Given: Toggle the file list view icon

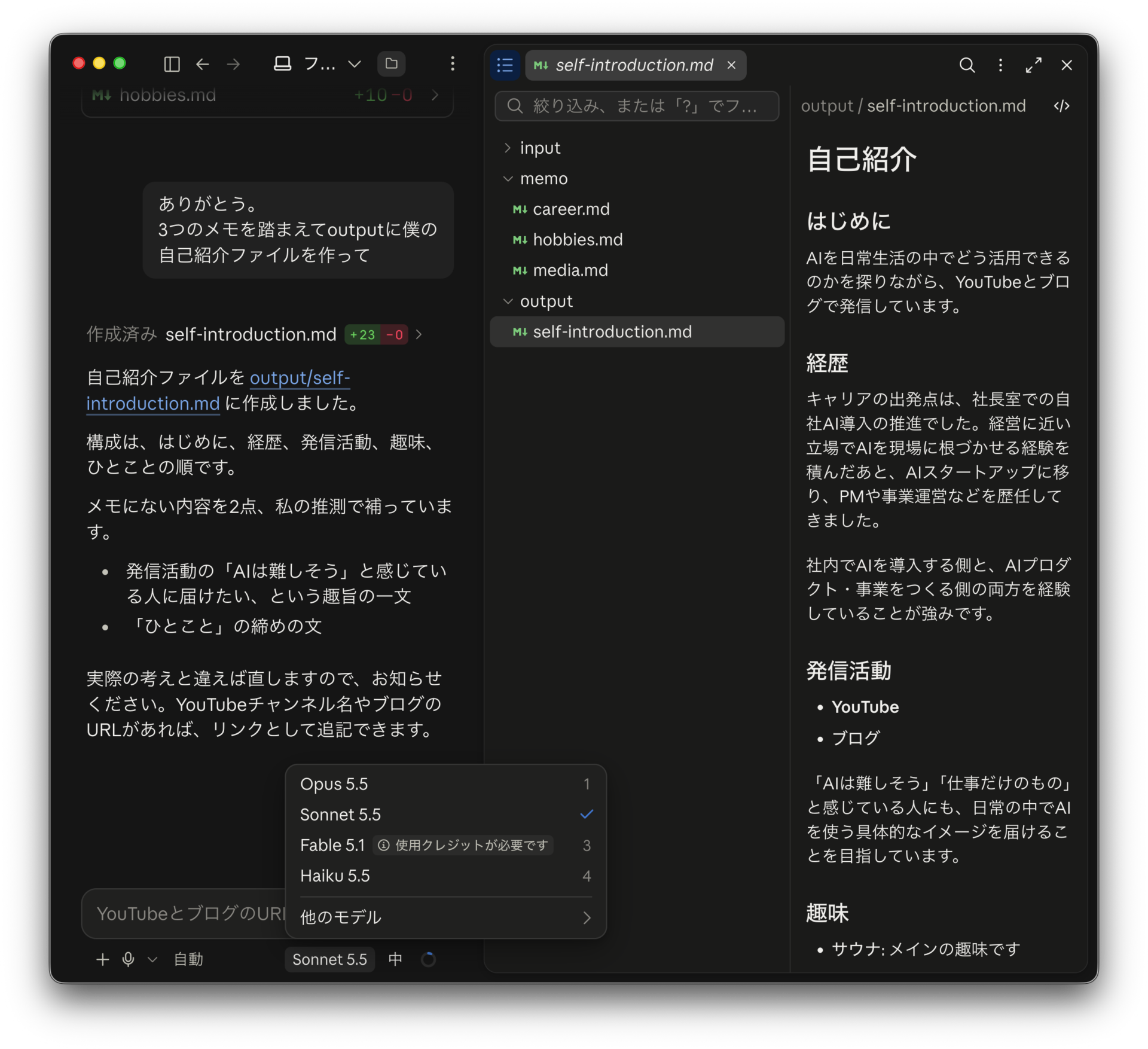Looking at the screenshot, I should tap(505, 65).
